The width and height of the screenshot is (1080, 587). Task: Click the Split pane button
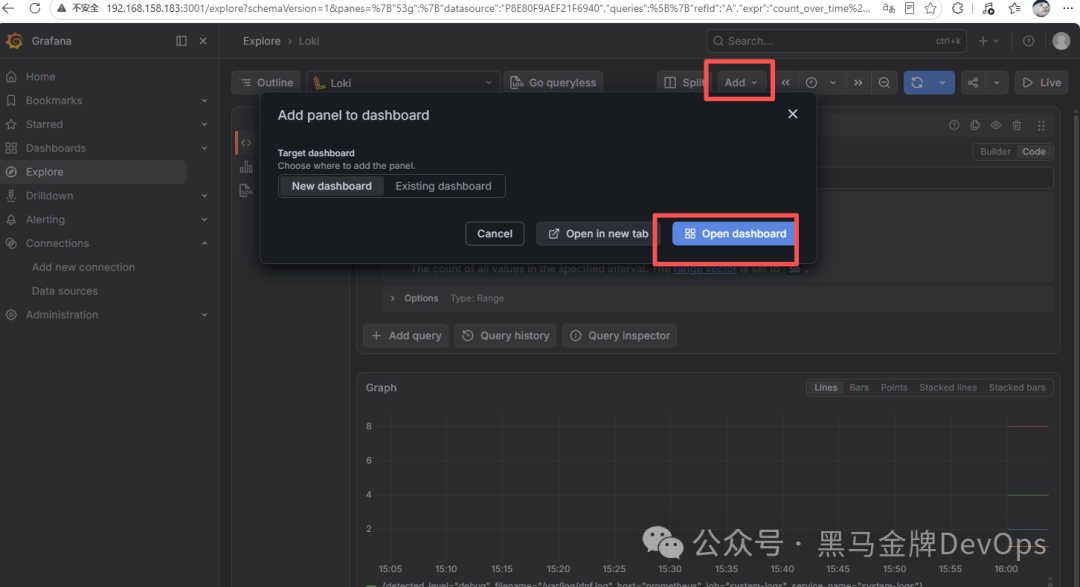[x=683, y=83]
